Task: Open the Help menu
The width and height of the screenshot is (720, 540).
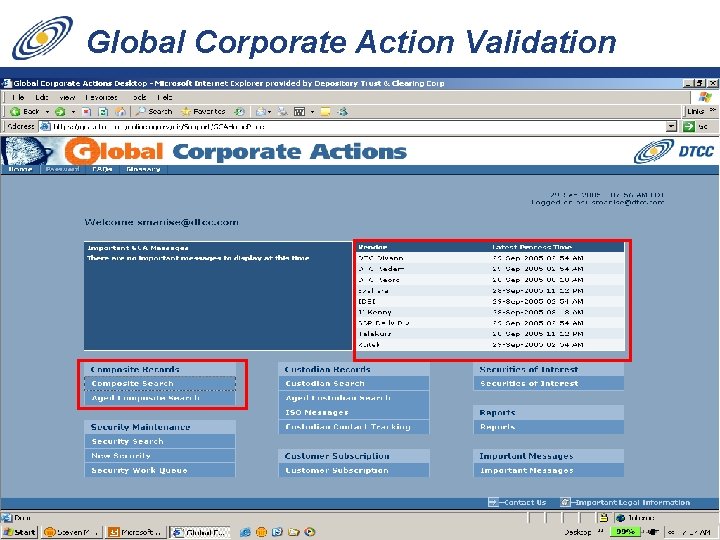Action: point(164,97)
